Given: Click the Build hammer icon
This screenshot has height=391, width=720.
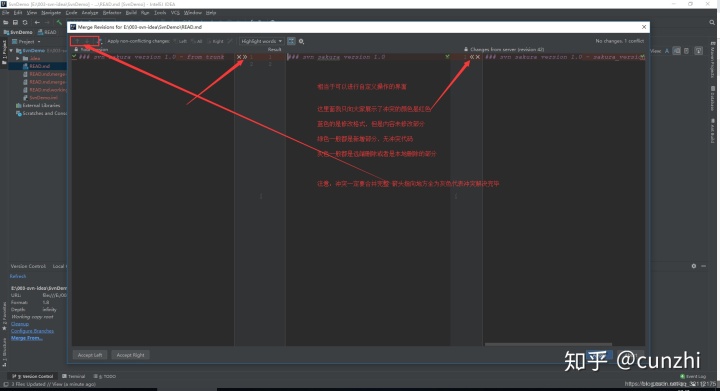Looking at the screenshot, I should [x=59, y=22].
